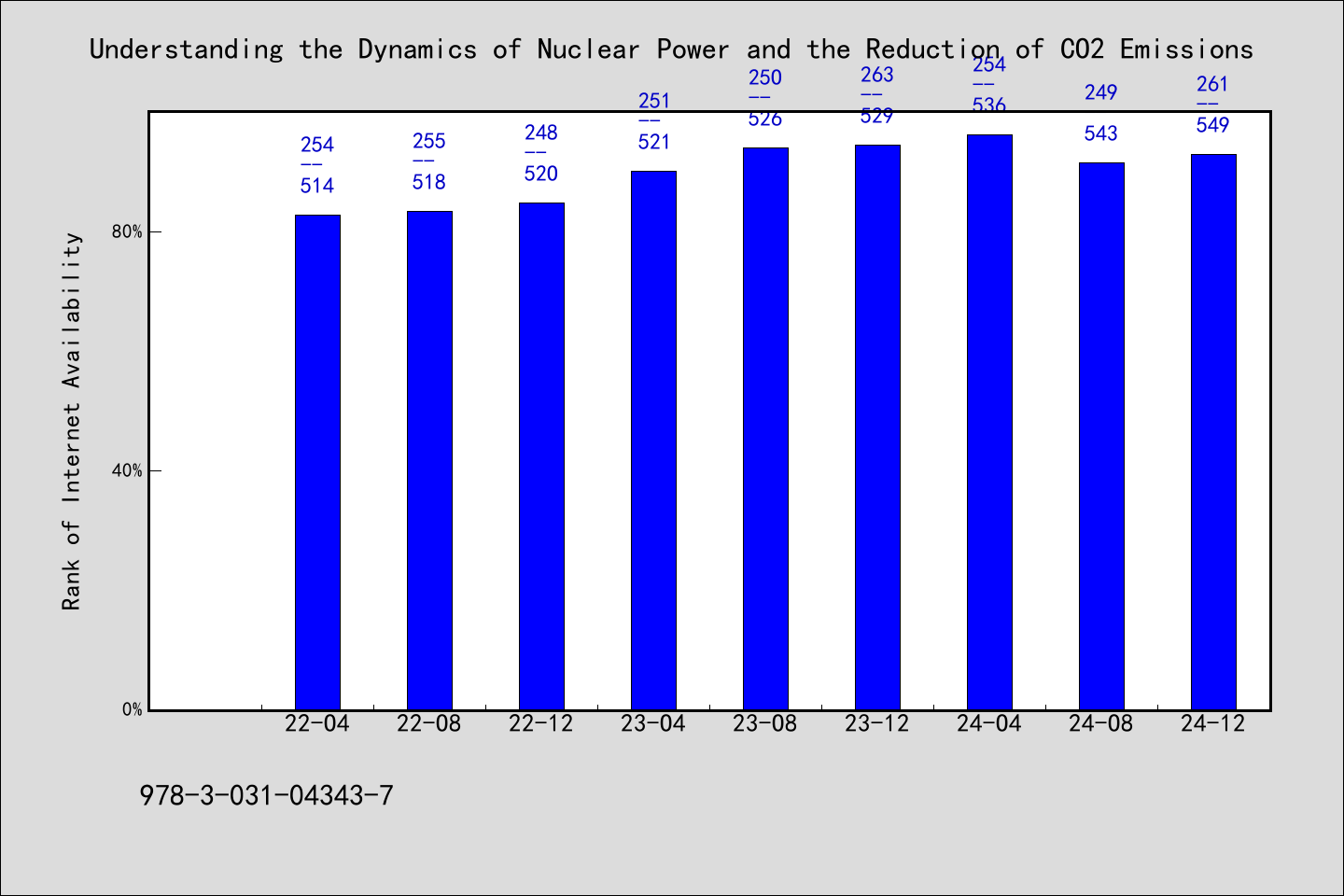Viewport: 1344px width, 896px height.
Task: Click the y-axis label Rank of Internet Availability
Action: (x=72, y=421)
